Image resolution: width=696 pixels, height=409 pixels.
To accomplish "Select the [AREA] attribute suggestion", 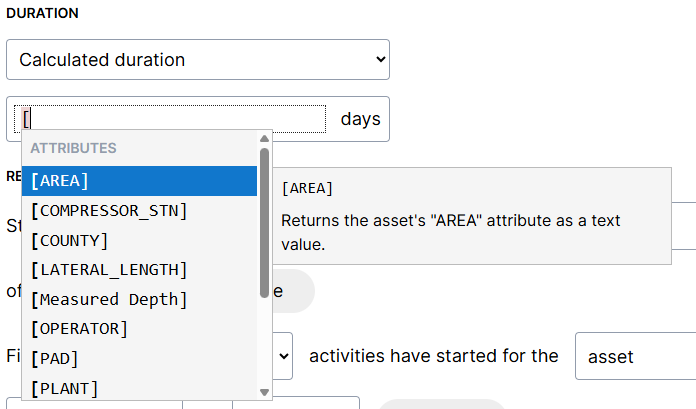I will point(139,181).
